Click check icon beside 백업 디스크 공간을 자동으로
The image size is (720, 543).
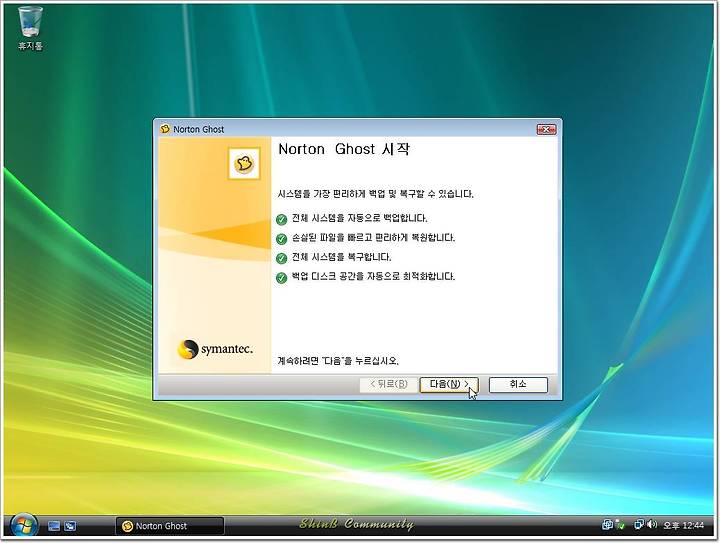coord(281,277)
